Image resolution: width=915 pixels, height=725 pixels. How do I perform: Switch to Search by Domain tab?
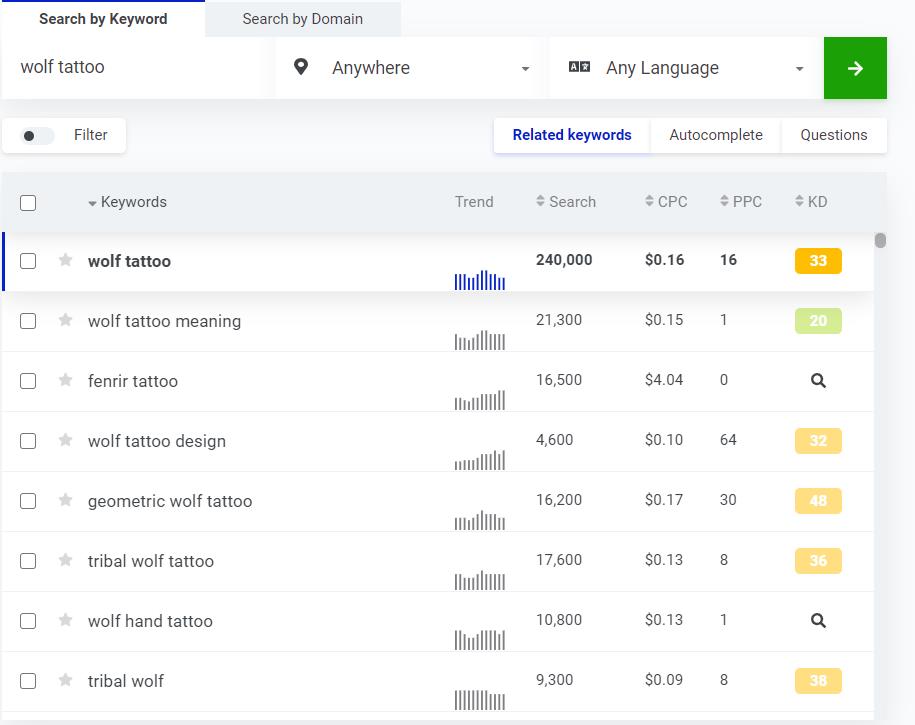point(302,19)
